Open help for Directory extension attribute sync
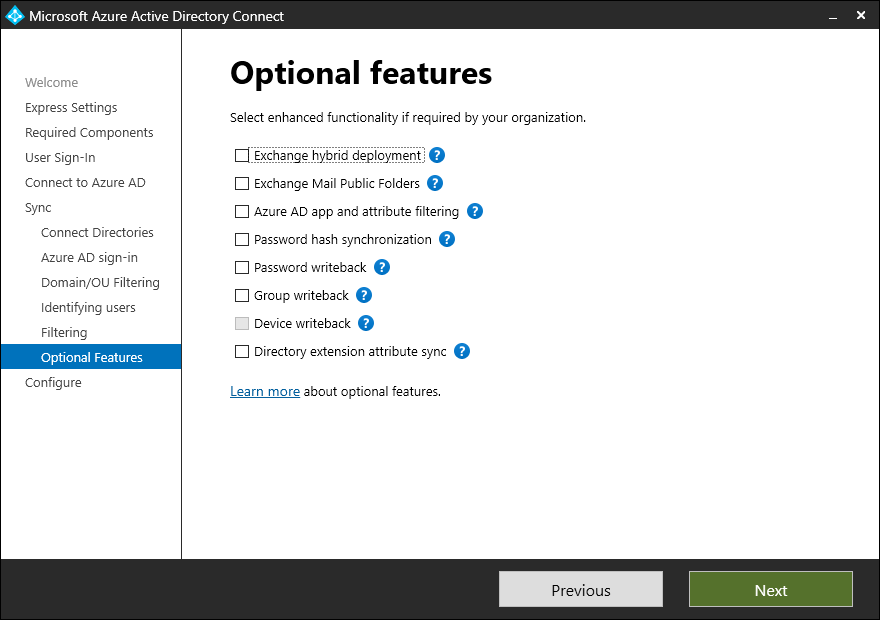880x620 pixels. 461,351
